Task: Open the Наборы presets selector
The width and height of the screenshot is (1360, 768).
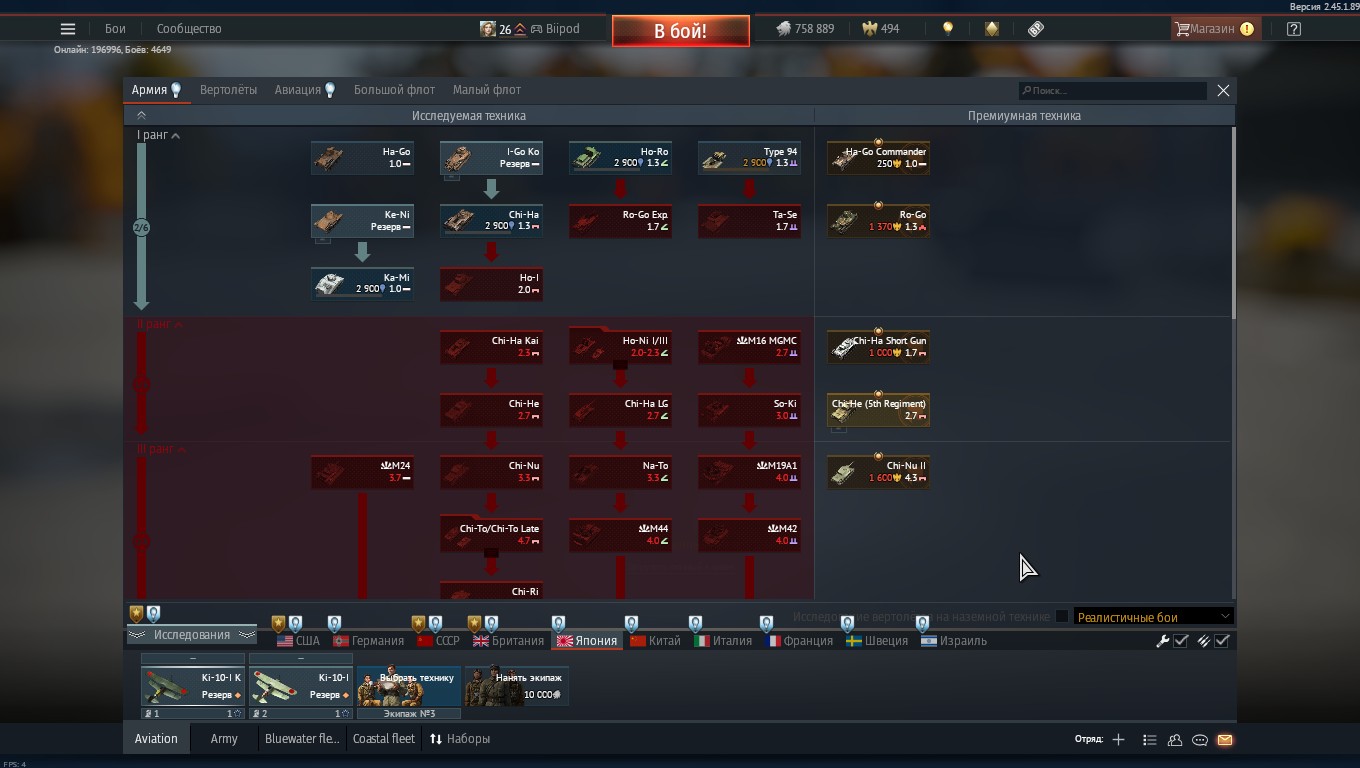Action: (x=460, y=739)
